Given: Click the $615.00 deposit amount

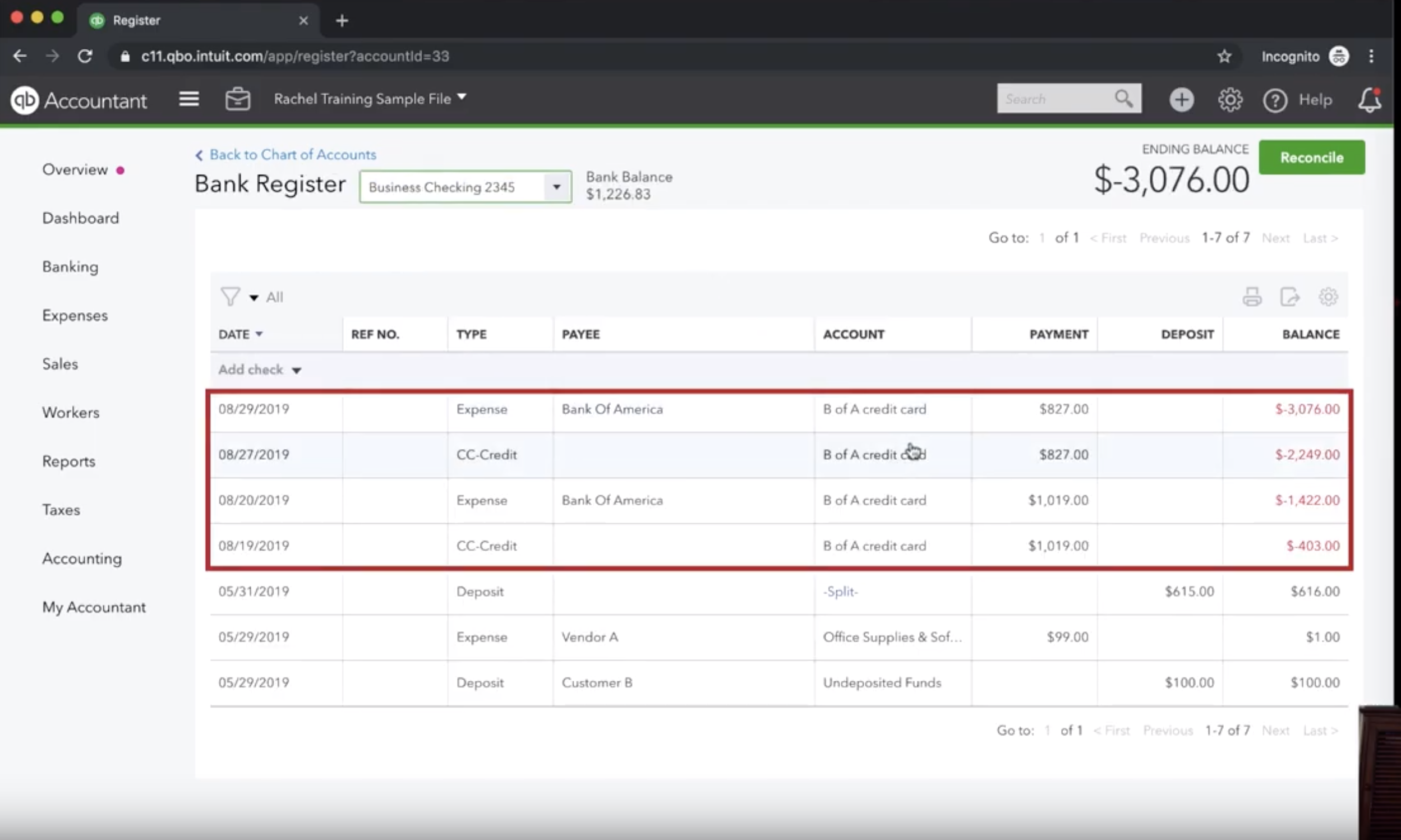Looking at the screenshot, I should coord(1190,592).
